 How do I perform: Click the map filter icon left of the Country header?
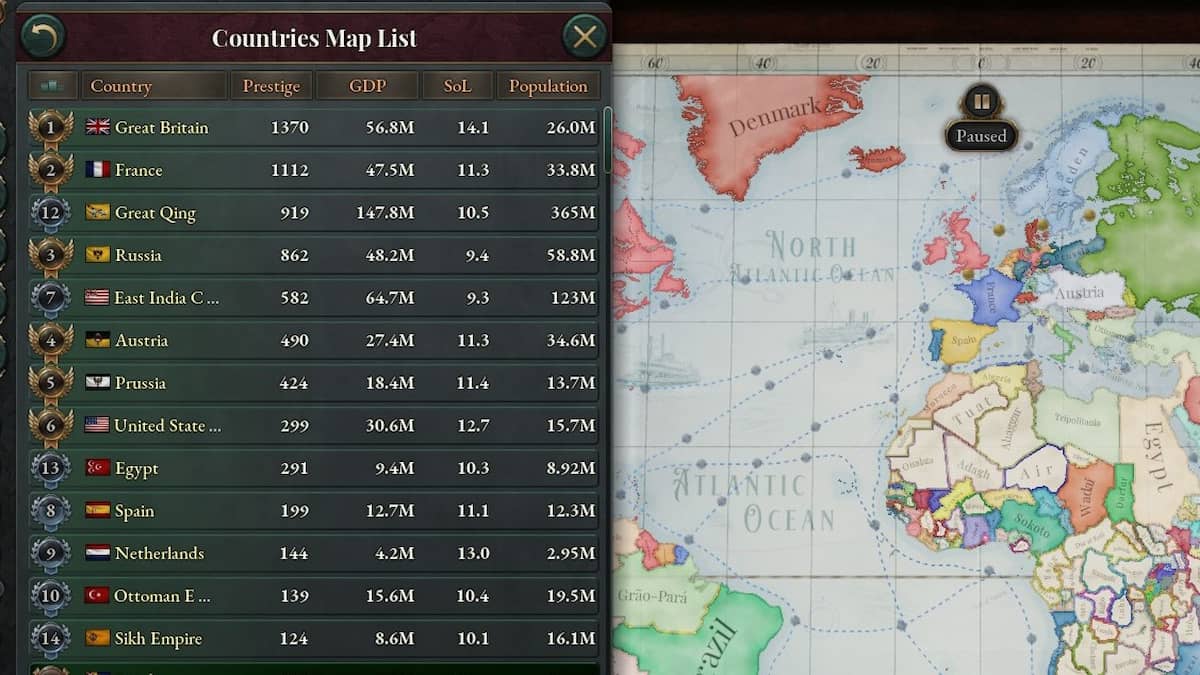click(x=52, y=86)
